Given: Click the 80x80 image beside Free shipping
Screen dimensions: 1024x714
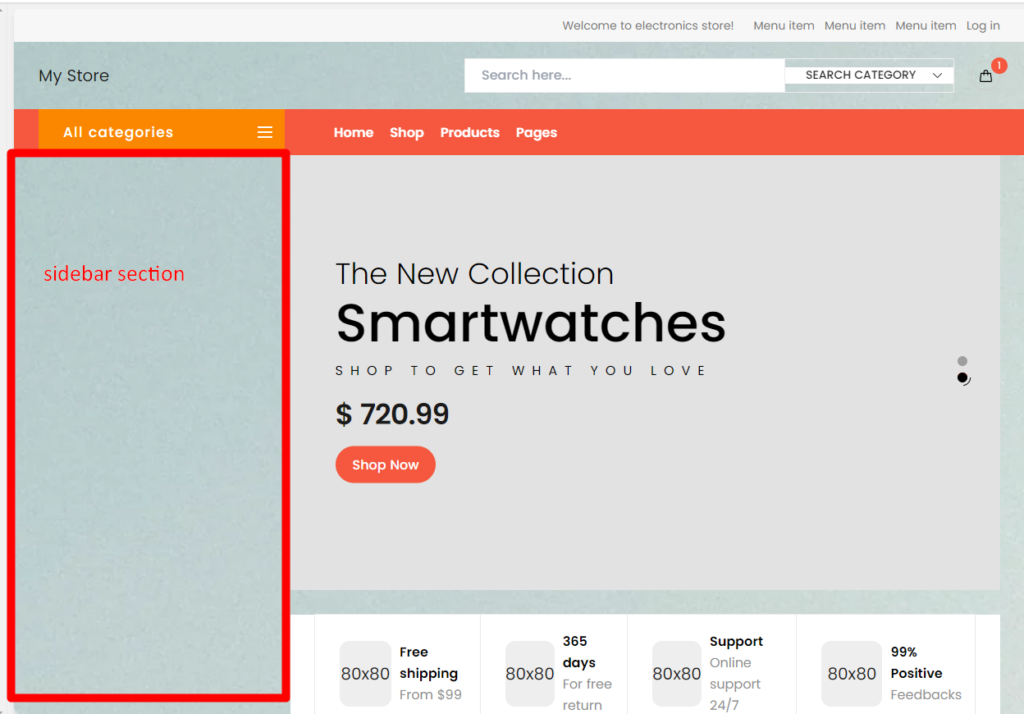Looking at the screenshot, I should click(365, 673).
